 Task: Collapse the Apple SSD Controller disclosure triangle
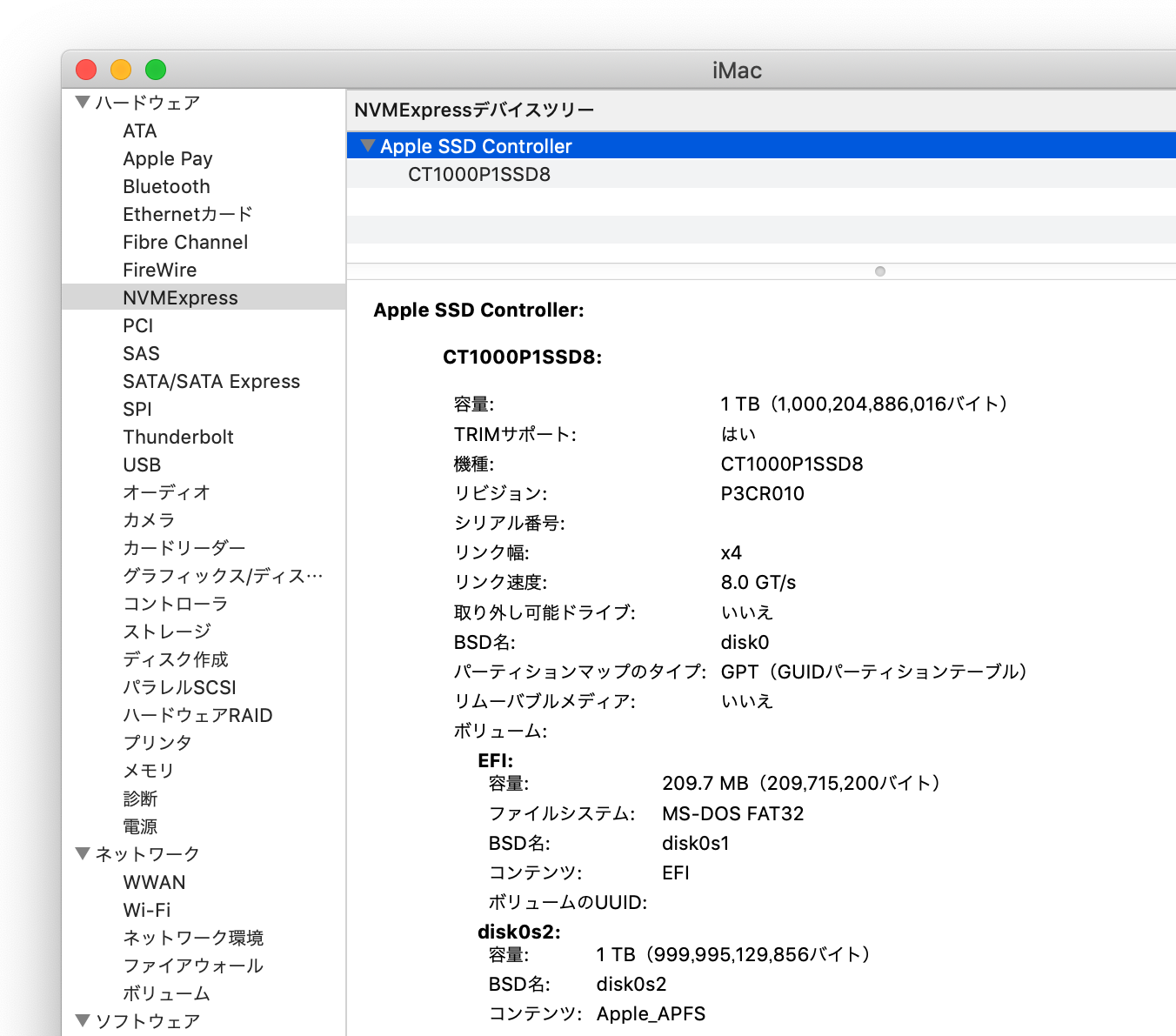pos(368,146)
